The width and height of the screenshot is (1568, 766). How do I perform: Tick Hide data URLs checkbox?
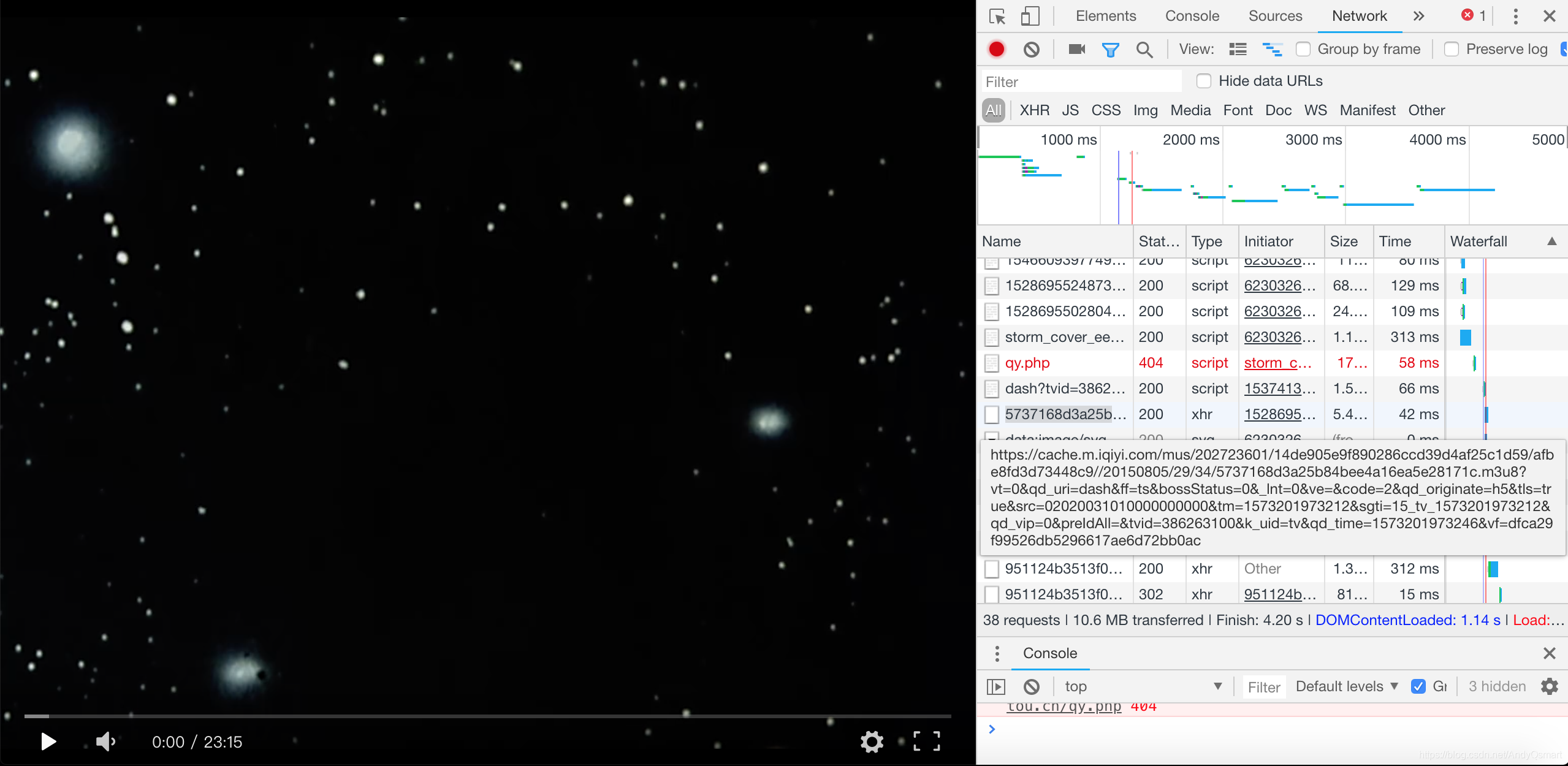pos(1204,81)
